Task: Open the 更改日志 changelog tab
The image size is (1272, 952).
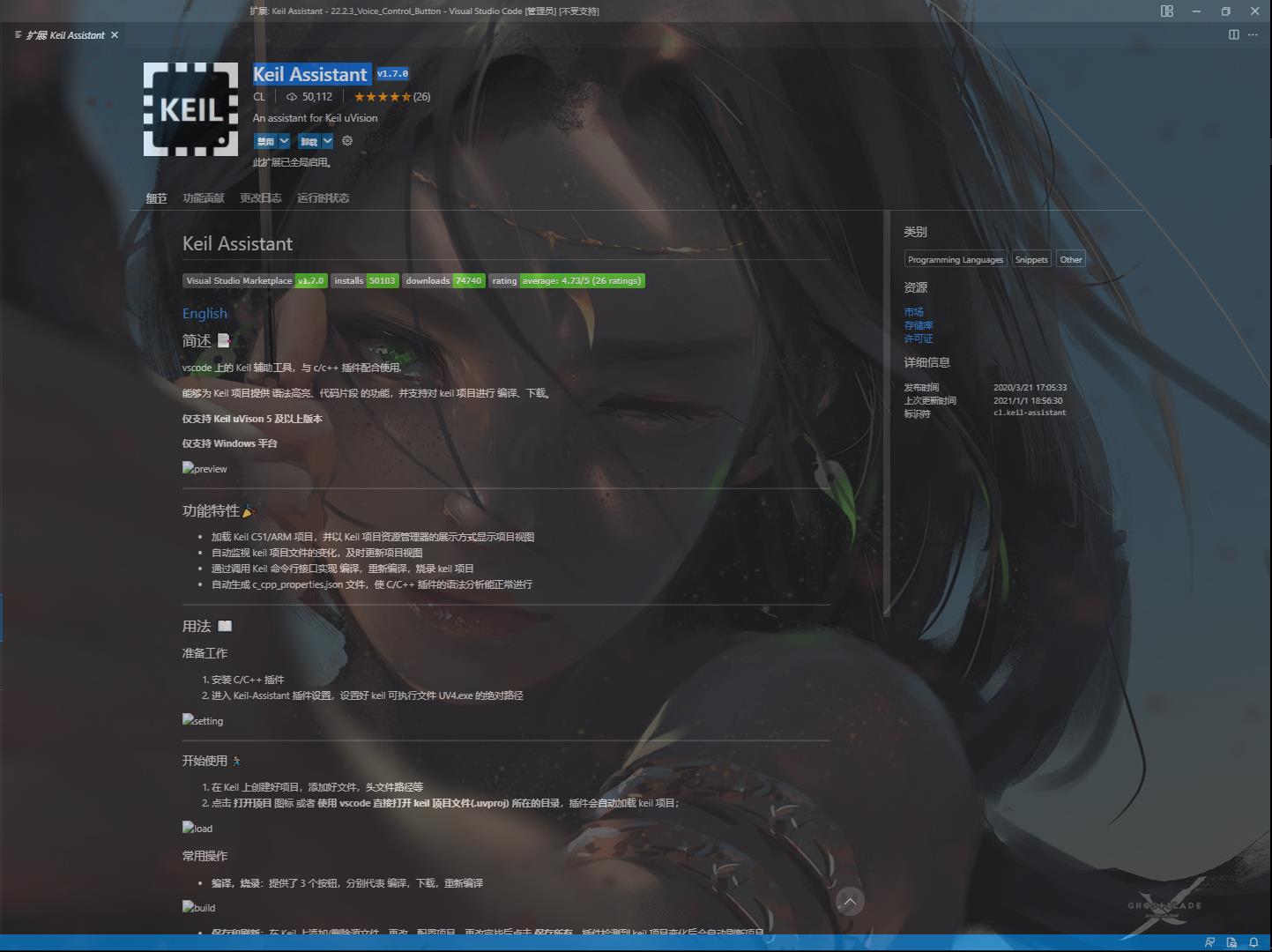Action: pyautogui.click(x=261, y=198)
